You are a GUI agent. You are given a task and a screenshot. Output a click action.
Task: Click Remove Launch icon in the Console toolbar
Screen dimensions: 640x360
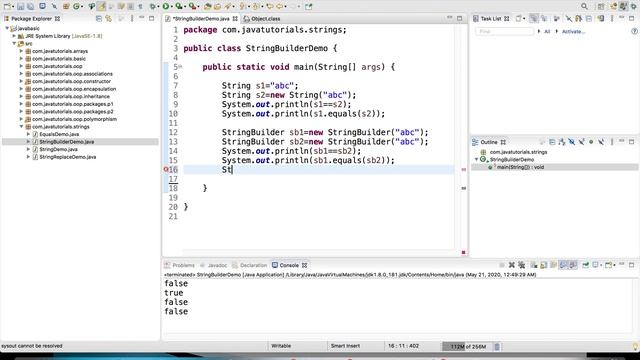click(x=511, y=265)
